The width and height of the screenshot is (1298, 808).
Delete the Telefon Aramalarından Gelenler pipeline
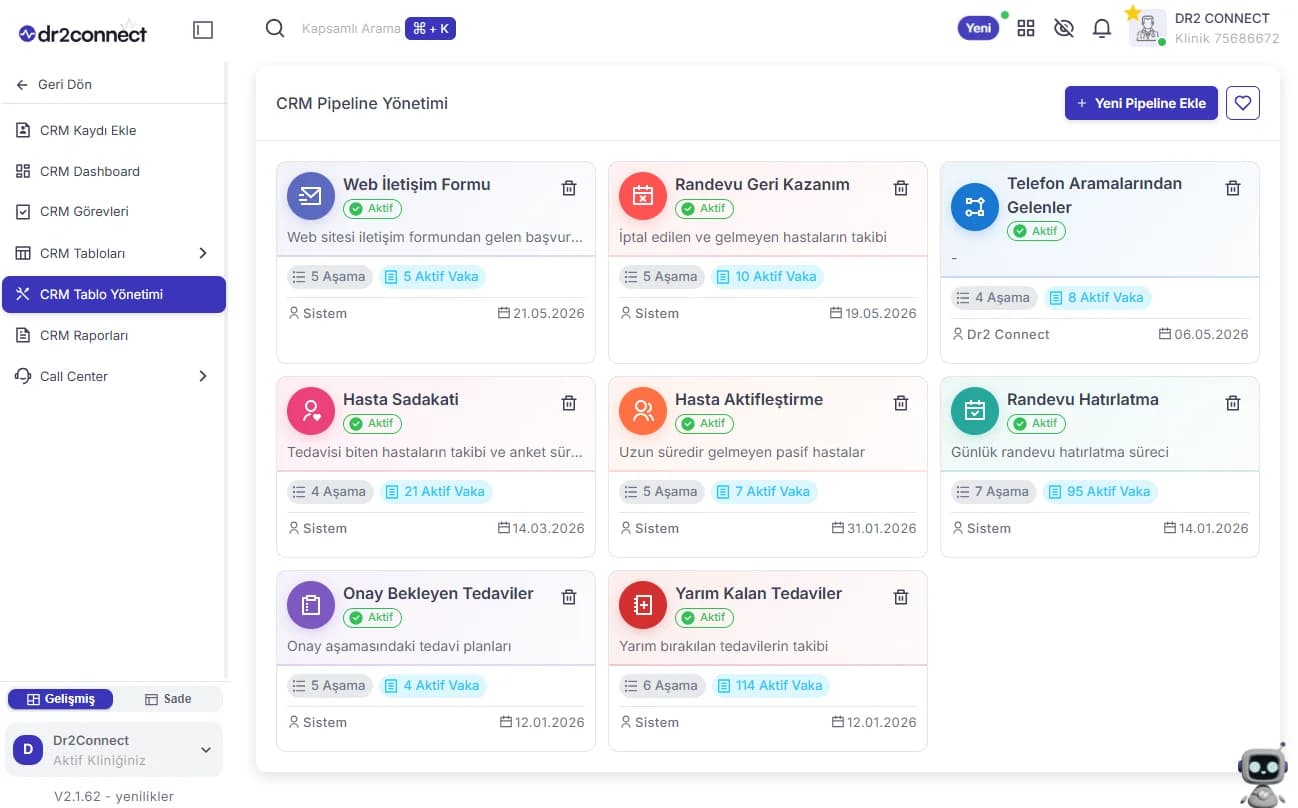tap(1233, 188)
